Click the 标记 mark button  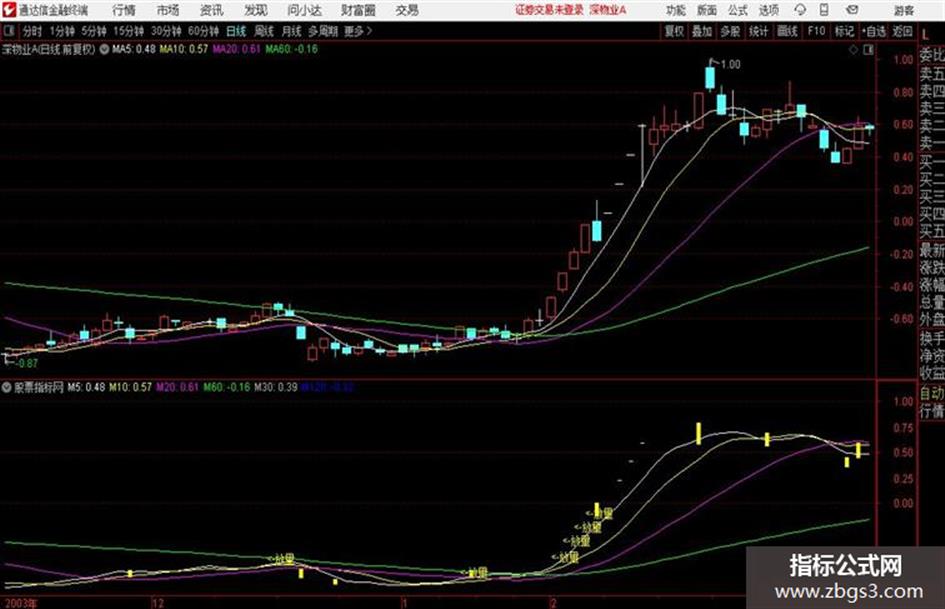coord(844,31)
